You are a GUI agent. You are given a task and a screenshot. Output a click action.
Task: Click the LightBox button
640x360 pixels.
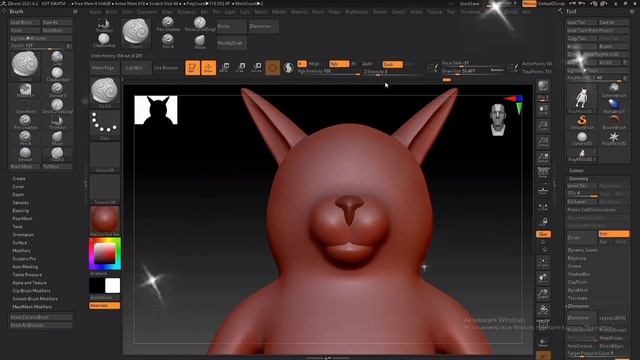coord(136,68)
